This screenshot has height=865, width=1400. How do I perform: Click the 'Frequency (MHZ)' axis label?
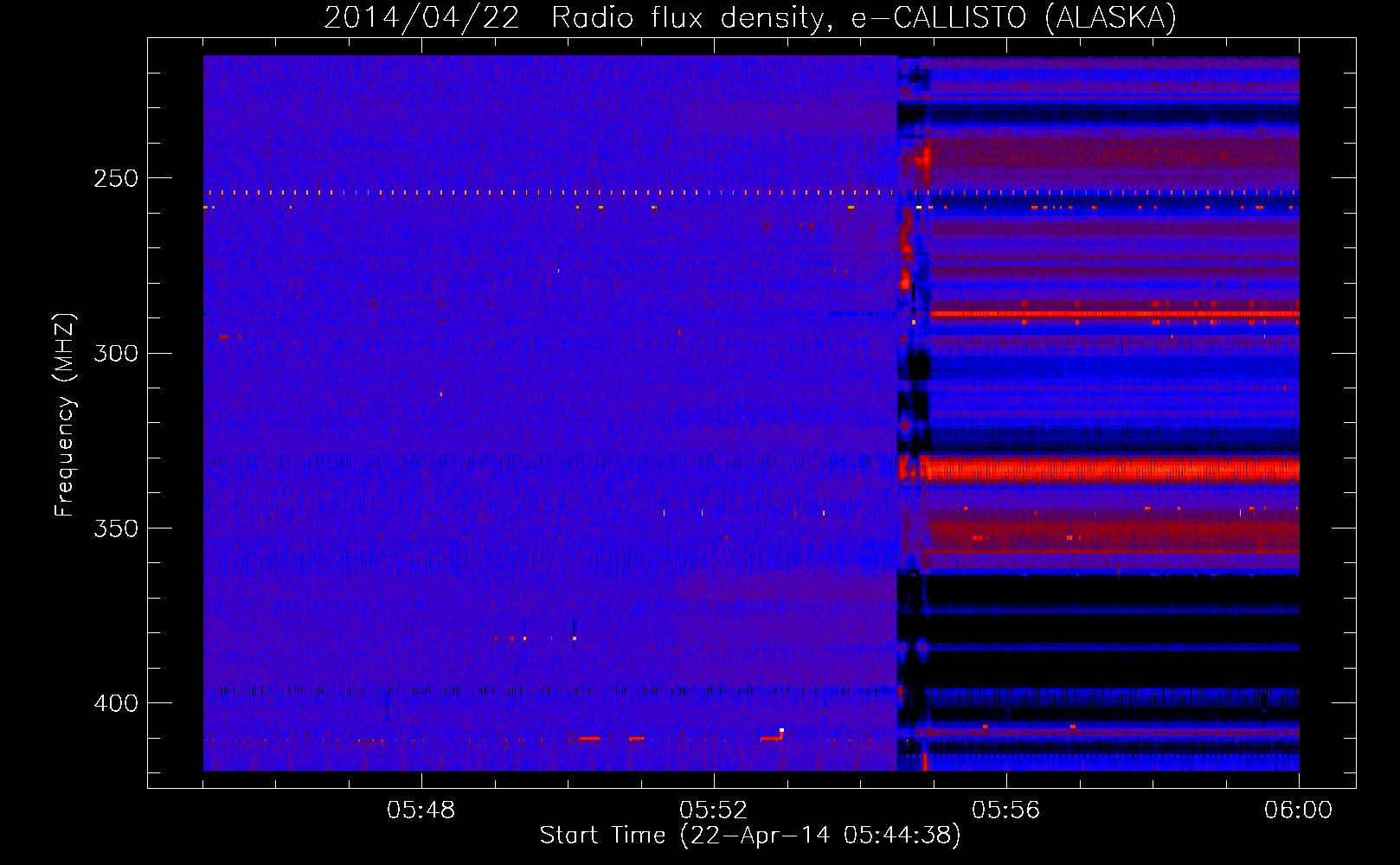[65, 415]
